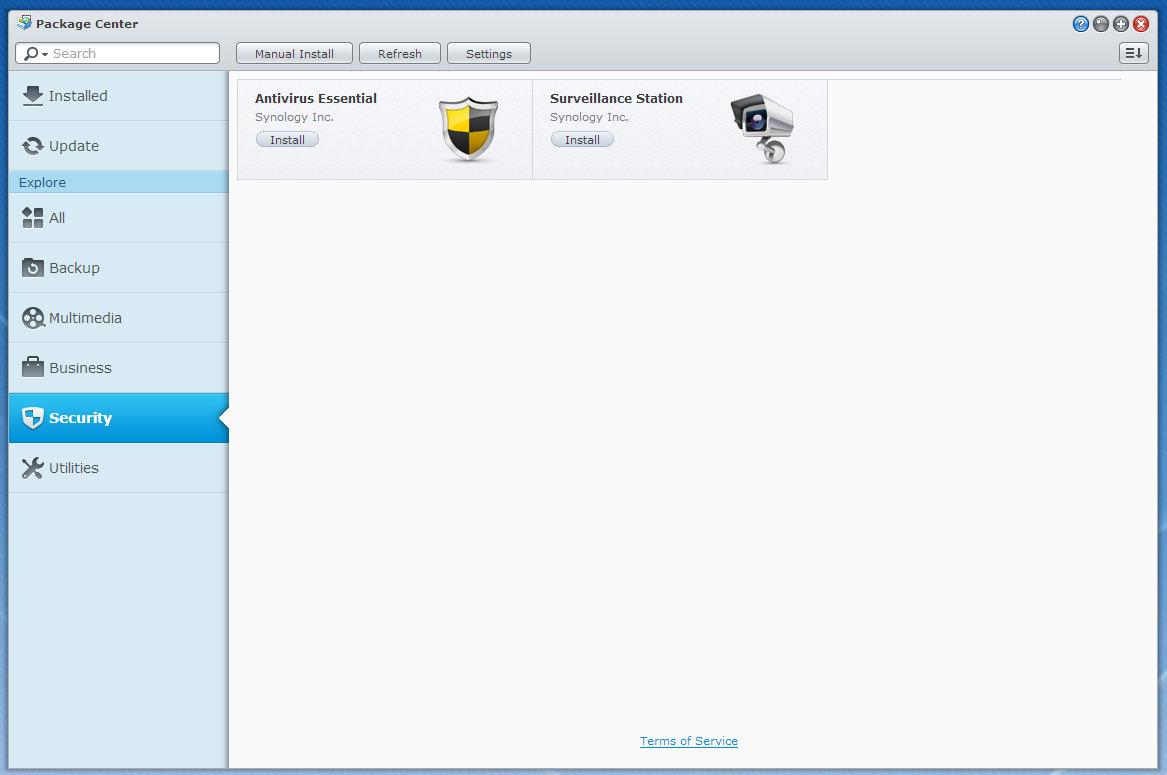The width and height of the screenshot is (1167, 775).
Task: Select the Security category
Action: [x=119, y=418]
